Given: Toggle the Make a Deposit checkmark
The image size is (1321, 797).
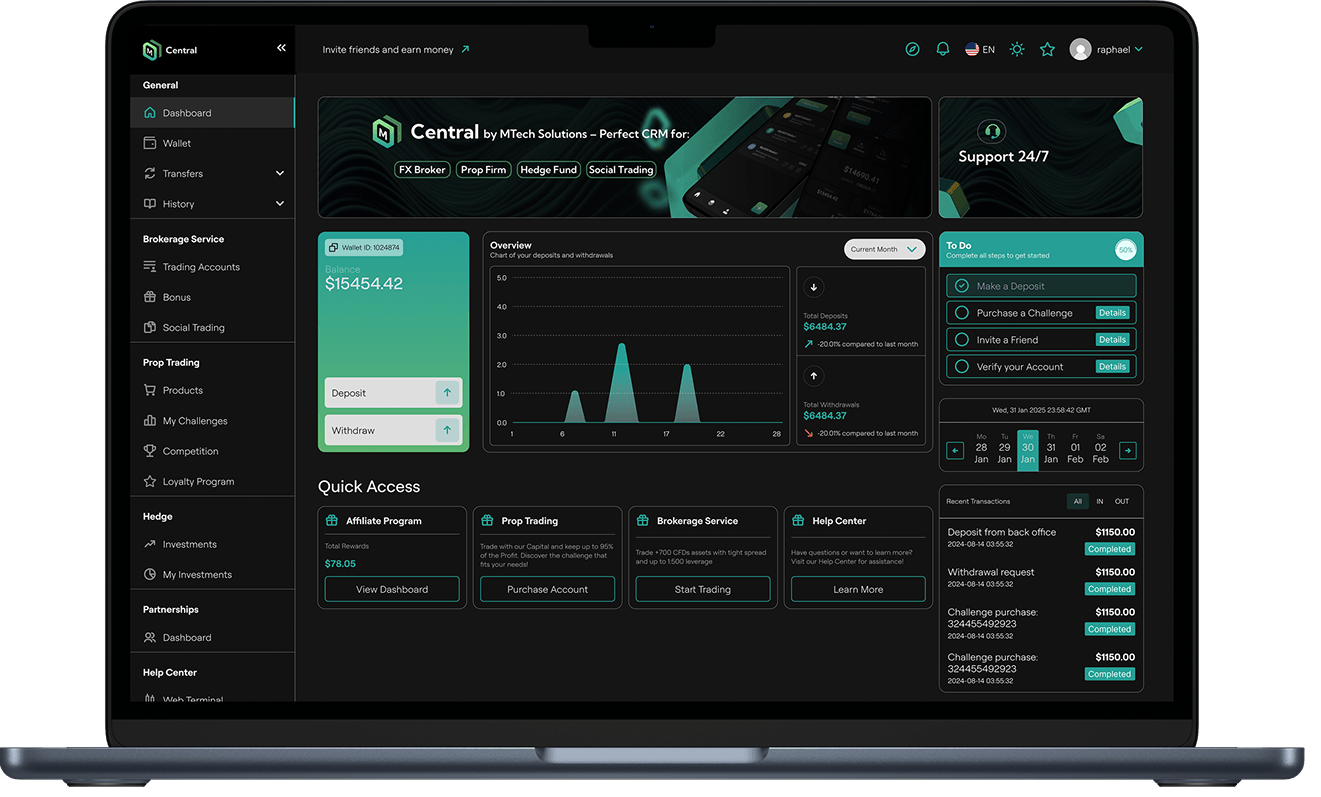Looking at the screenshot, I should click(962, 286).
